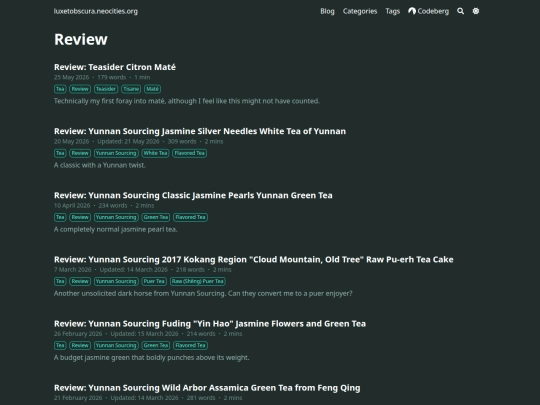Screen dimensions: 540x405
Task: Select Green Tea tag under Fuding Yin Hao
Action: pos(156,345)
